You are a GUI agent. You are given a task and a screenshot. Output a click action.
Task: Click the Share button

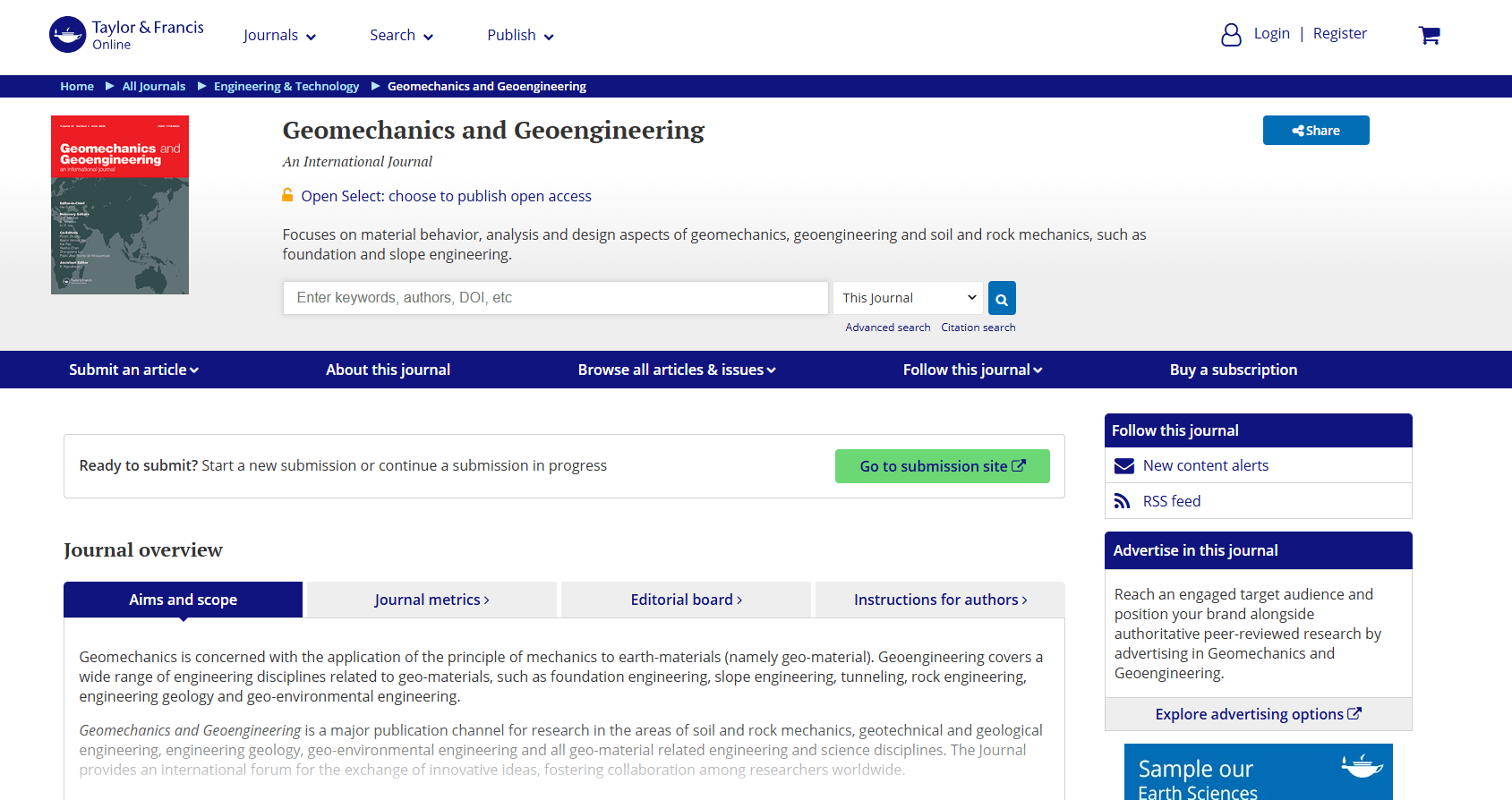click(1316, 130)
